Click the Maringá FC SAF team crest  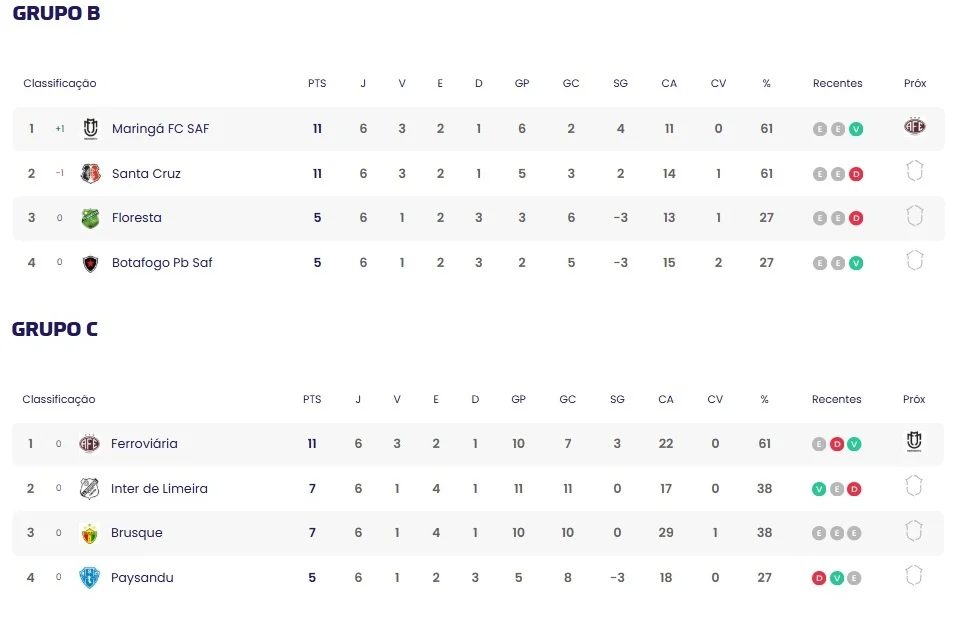(91, 129)
